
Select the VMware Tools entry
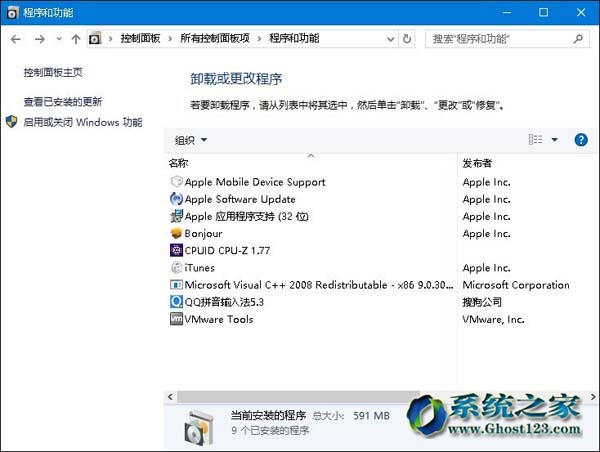pos(219,319)
